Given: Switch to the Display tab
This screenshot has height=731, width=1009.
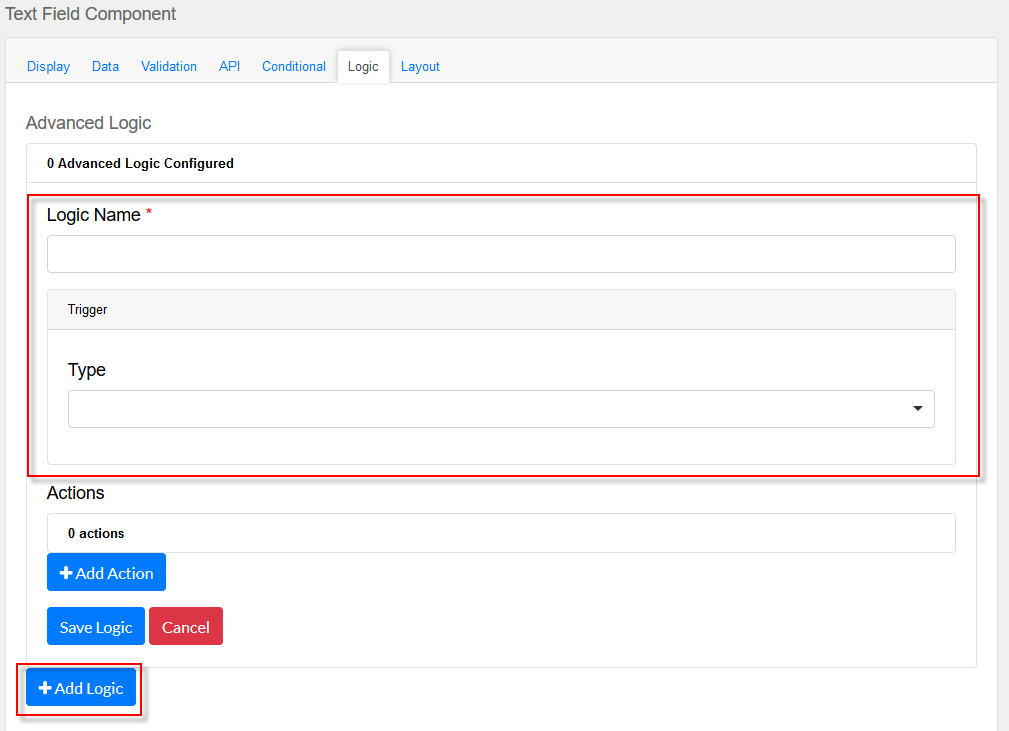Looking at the screenshot, I should (48, 66).
